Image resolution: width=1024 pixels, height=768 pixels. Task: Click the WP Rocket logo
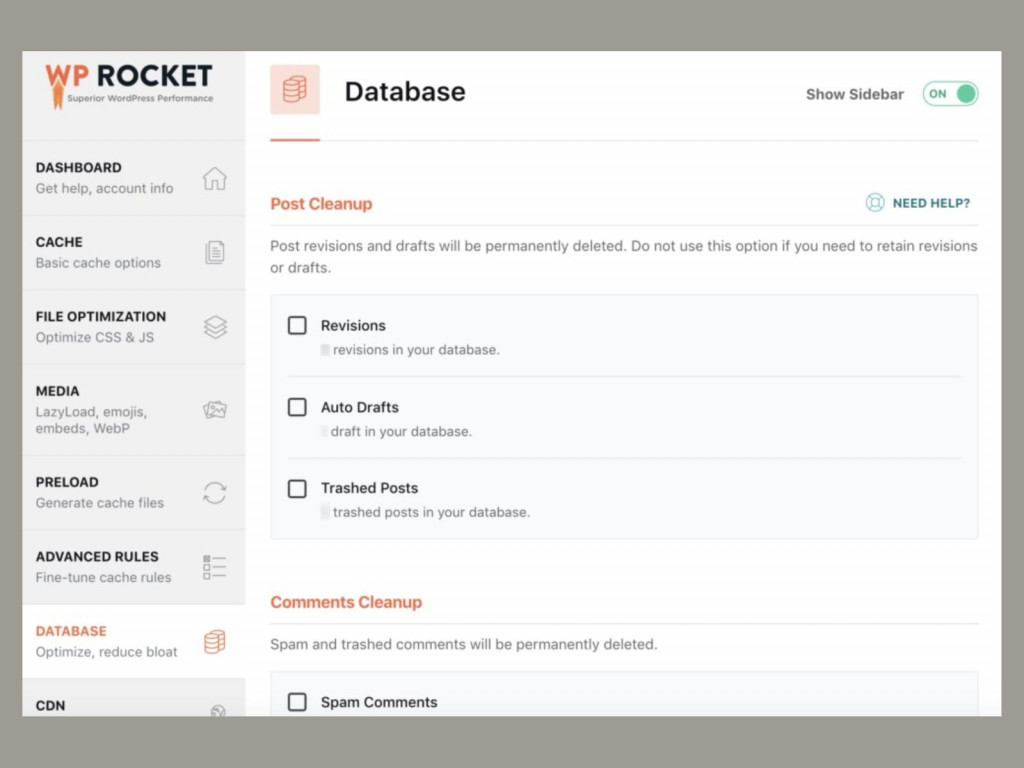click(x=128, y=84)
